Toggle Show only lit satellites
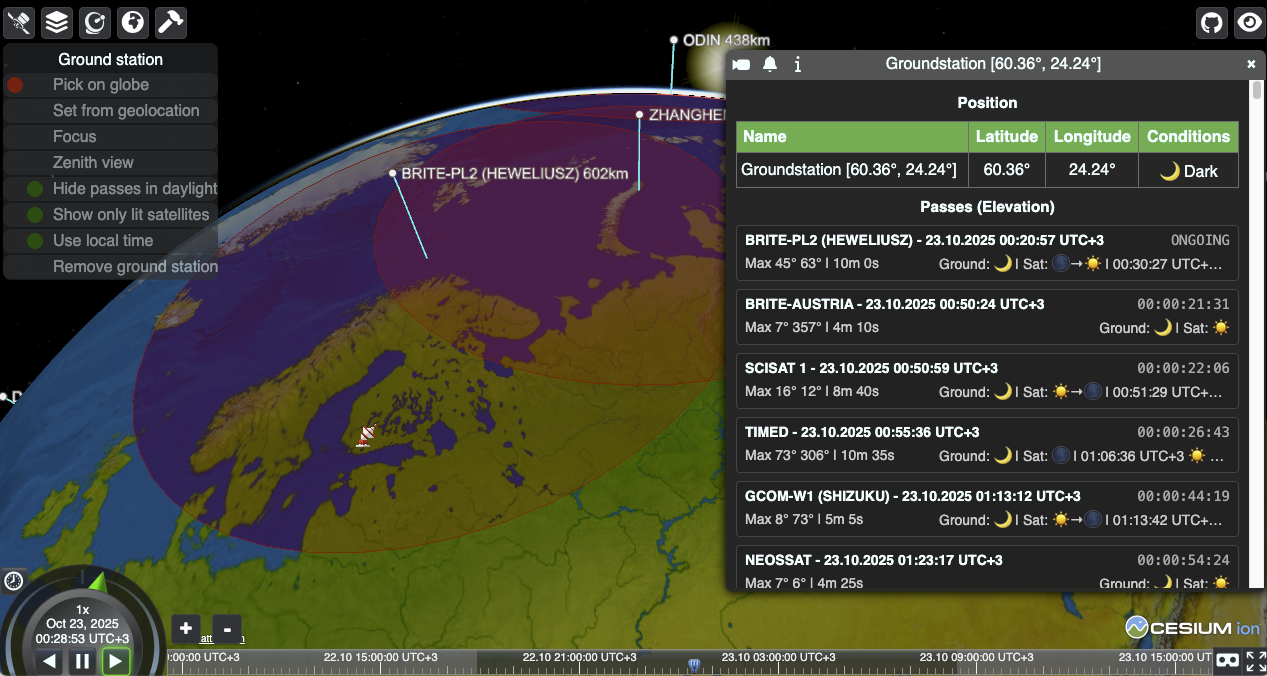 [110, 215]
